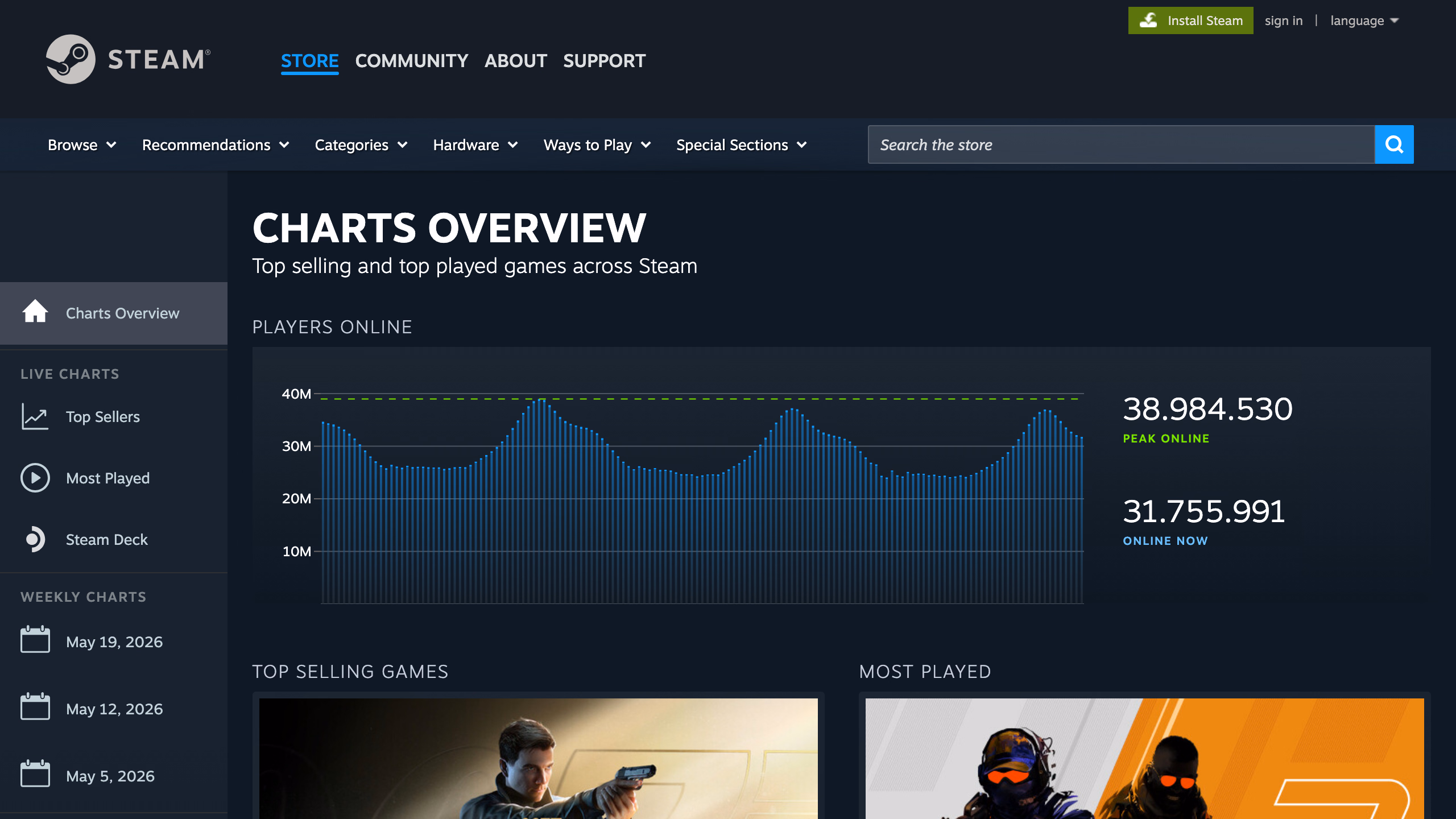Open the COMMUNITY tab

(412, 61)
